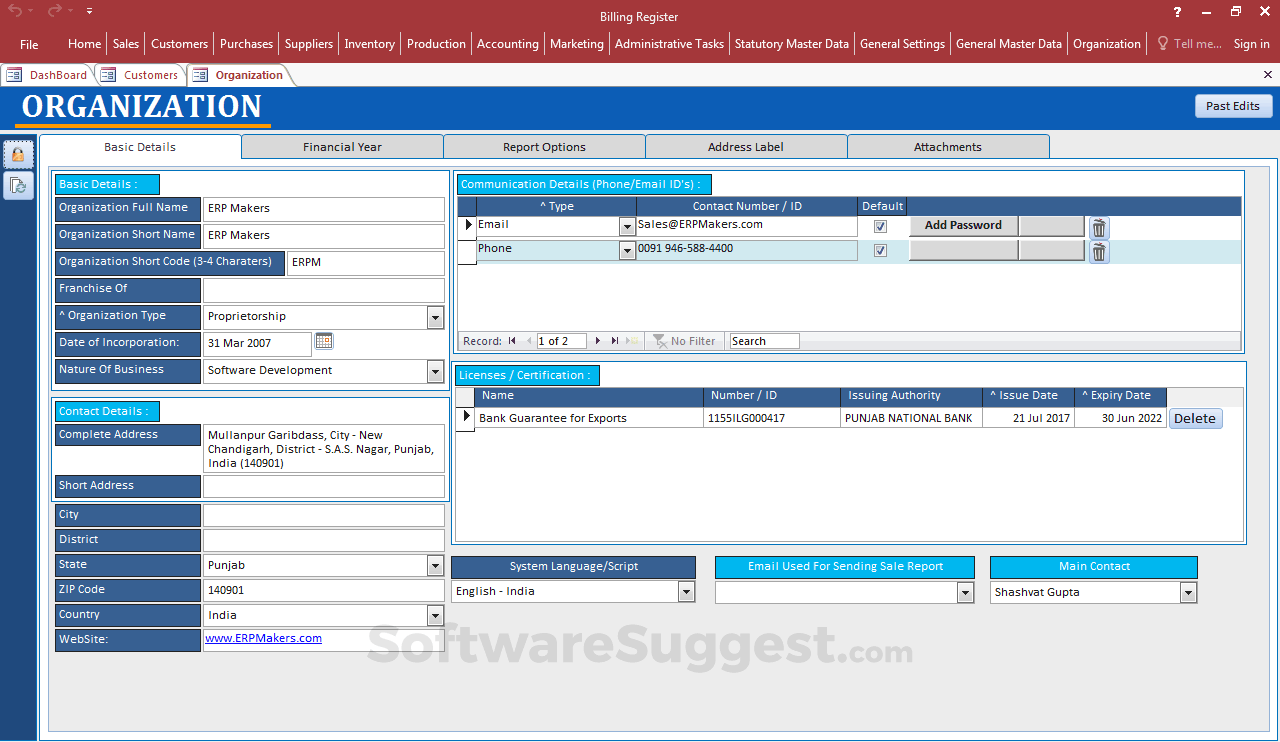Go to next record in navigator
This screenshot has width=1280, height=742.
pos(598,341)
